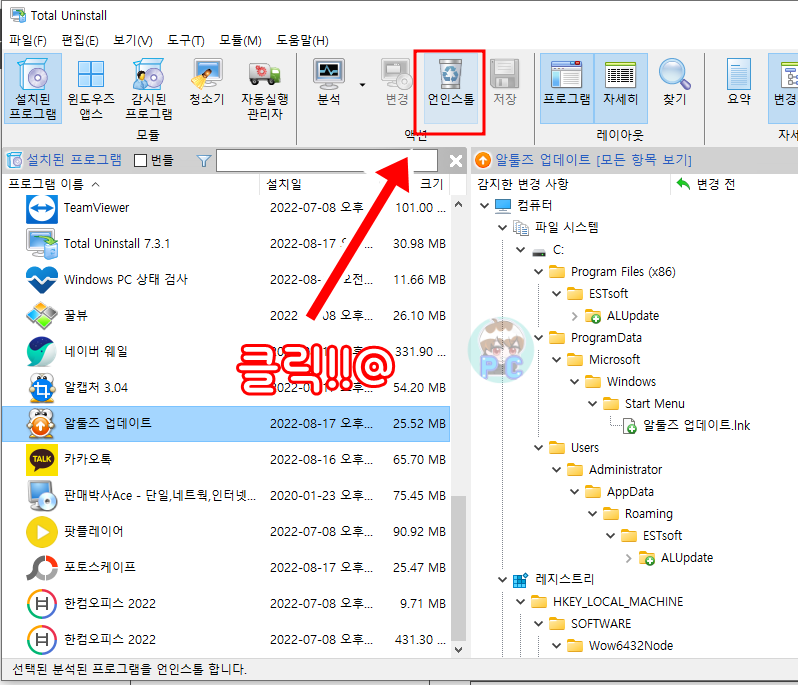Select the Roaming folder in tree
798x685 pixels.
[648, 514]
